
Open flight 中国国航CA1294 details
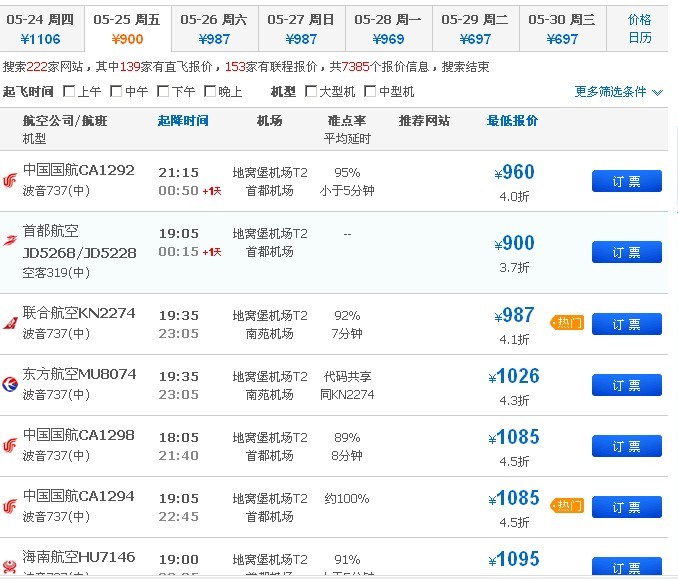[x=79, y=496]
